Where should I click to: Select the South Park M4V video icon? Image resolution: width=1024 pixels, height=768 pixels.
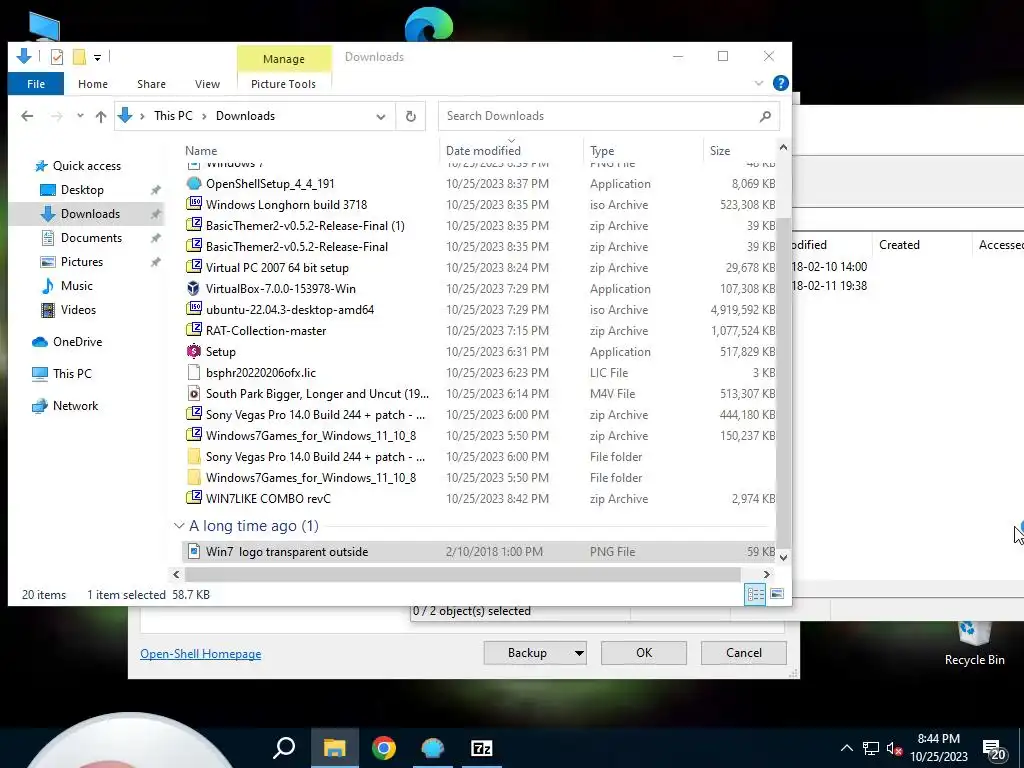194,393
